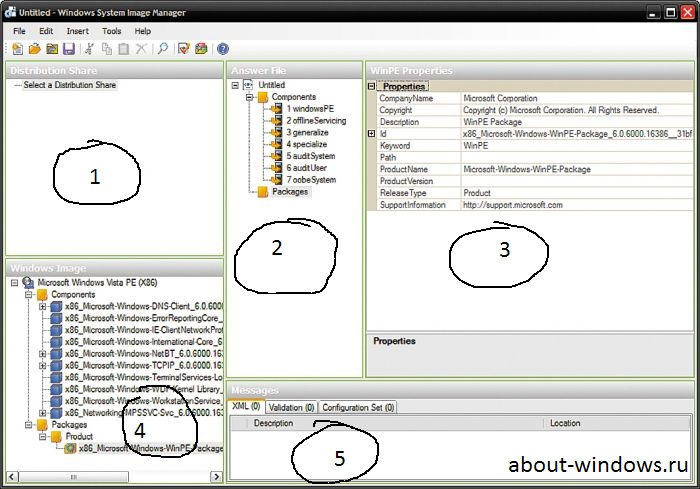Open the Help menu

tap(143, 31)
